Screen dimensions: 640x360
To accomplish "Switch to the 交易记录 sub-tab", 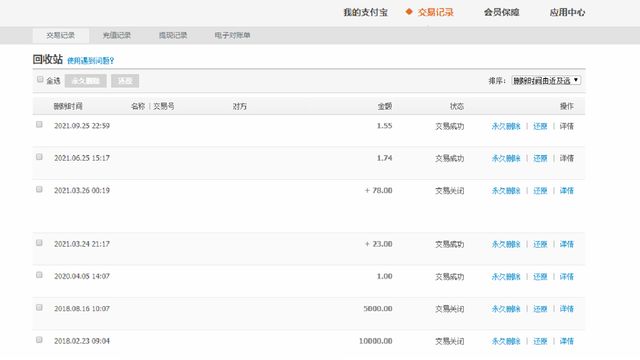I will tap(60, 36).
